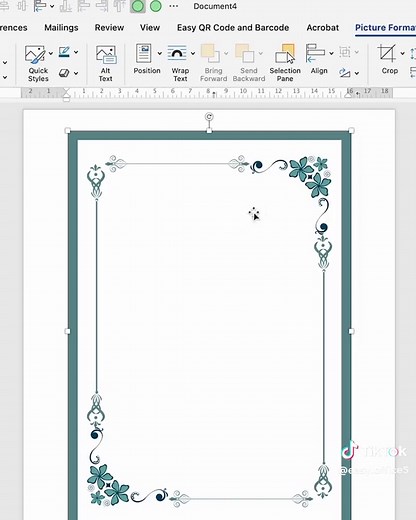Screen dimensions: 416x520
Task: Open the Wrap Text dropdown arrow
Action: click(x=193, y=53)
